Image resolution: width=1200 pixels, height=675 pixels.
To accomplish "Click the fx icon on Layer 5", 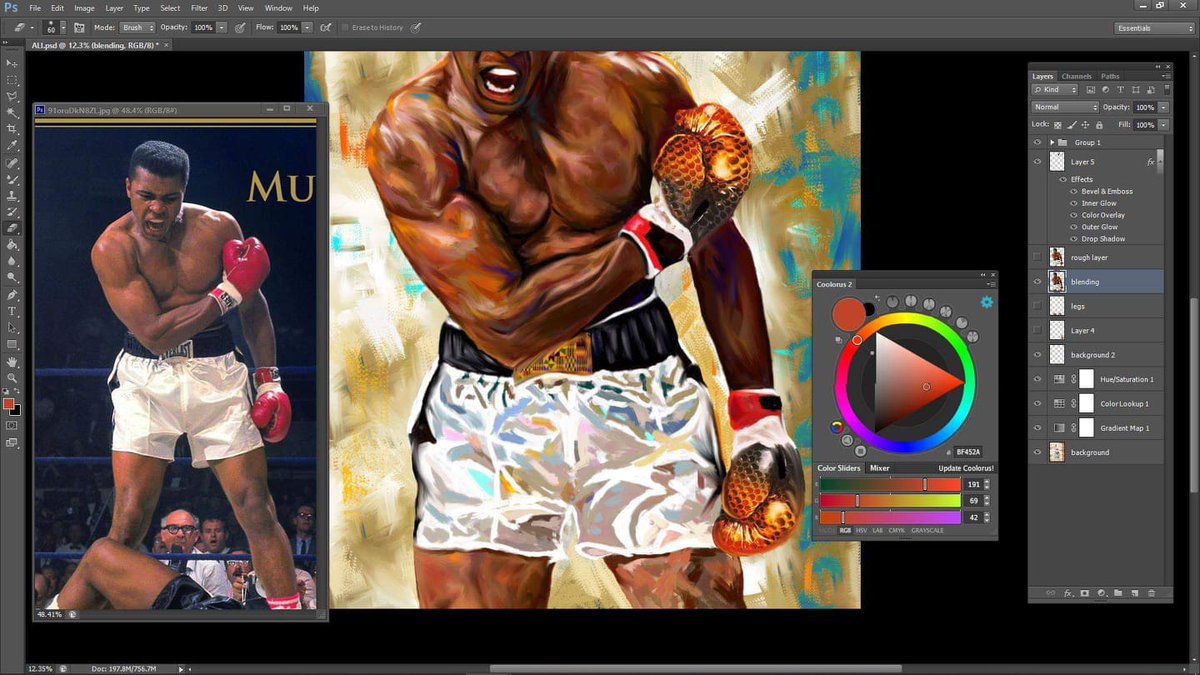I will pyautogui.click(x=1150, y=162).
